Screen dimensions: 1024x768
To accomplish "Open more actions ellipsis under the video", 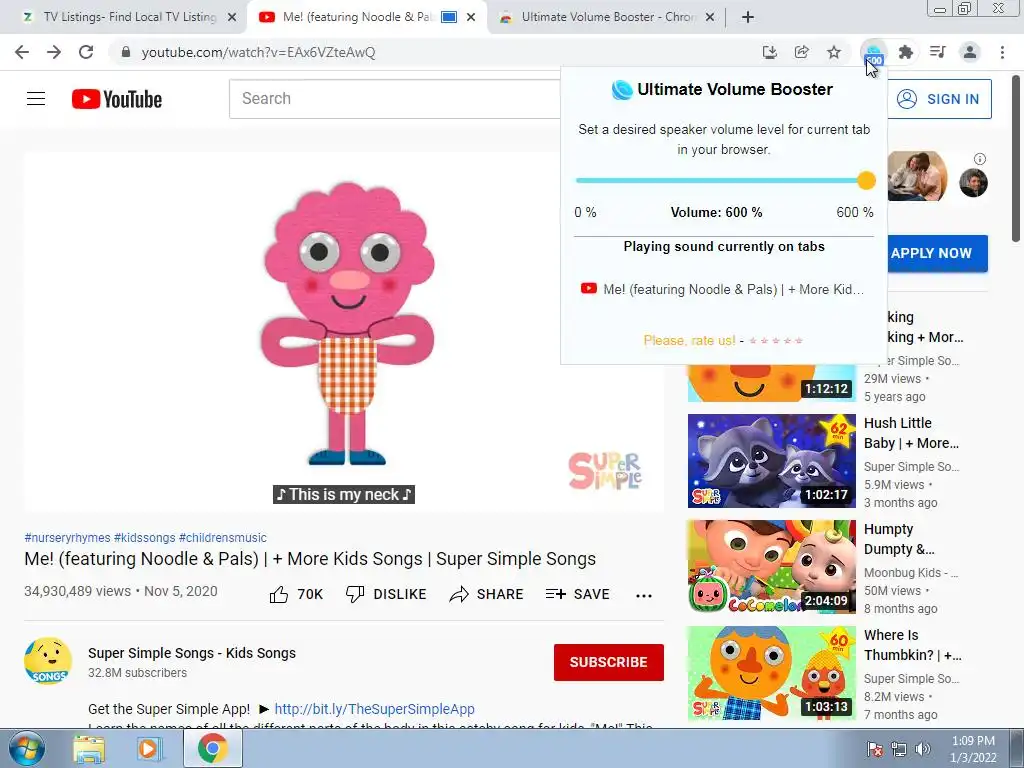I will (x=644, y=595).
